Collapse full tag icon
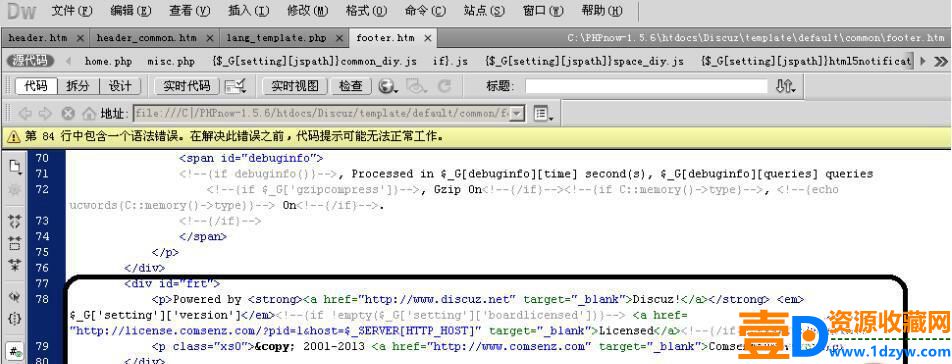The image size is (952, 364). (15, 220)
